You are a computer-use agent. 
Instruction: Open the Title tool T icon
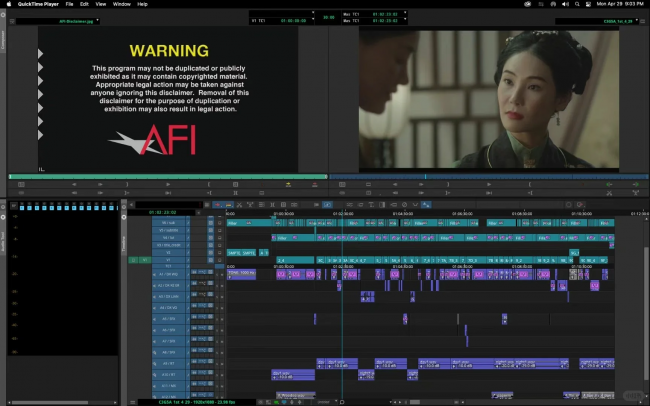(371, 204)
